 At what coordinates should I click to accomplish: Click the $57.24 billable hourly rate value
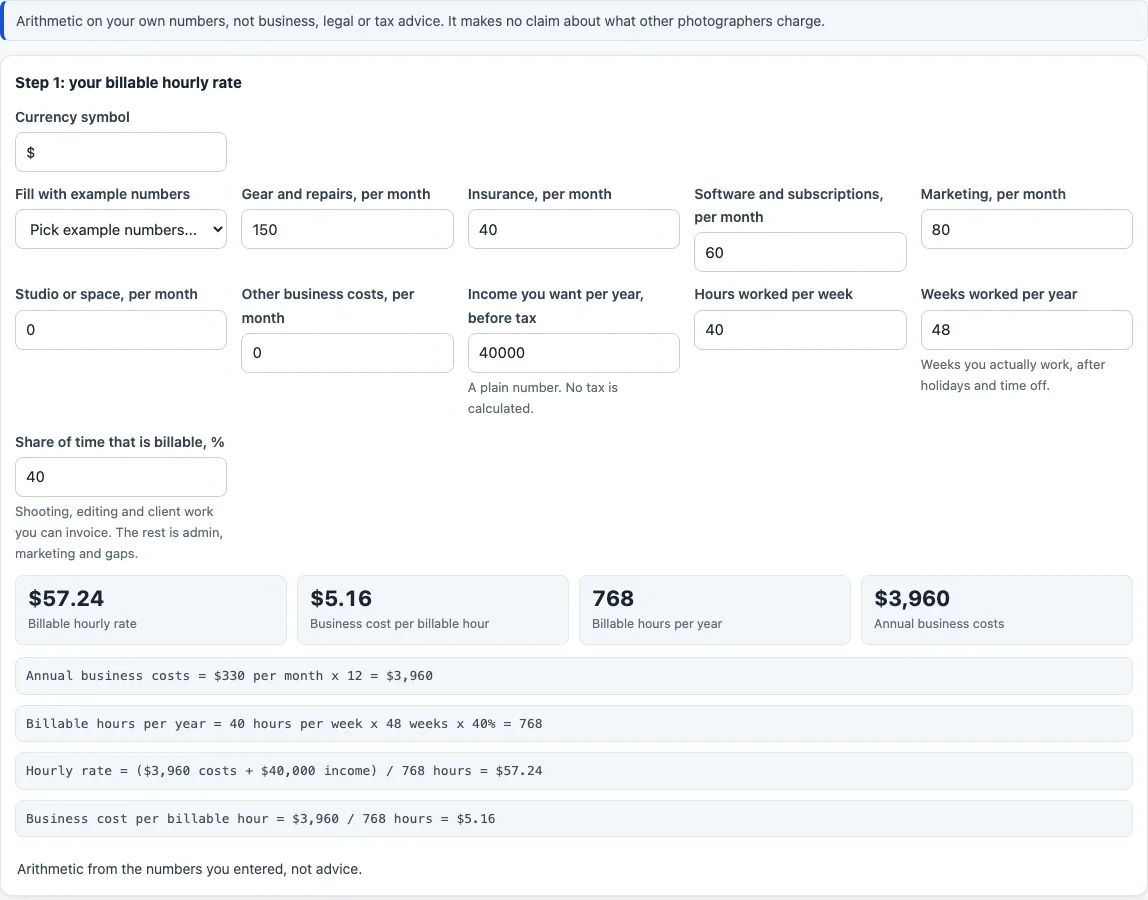pos(66,598)
